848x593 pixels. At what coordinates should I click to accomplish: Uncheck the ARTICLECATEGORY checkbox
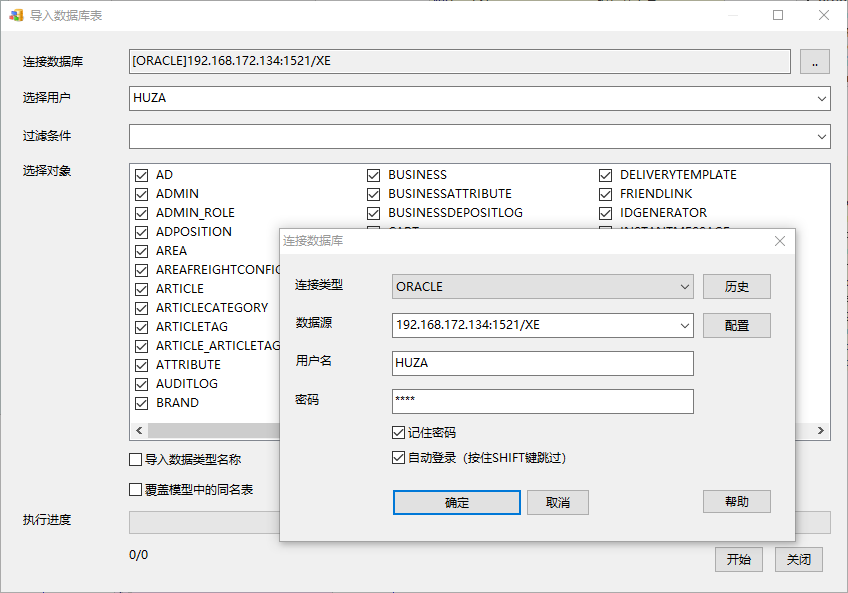pos(141,308)
